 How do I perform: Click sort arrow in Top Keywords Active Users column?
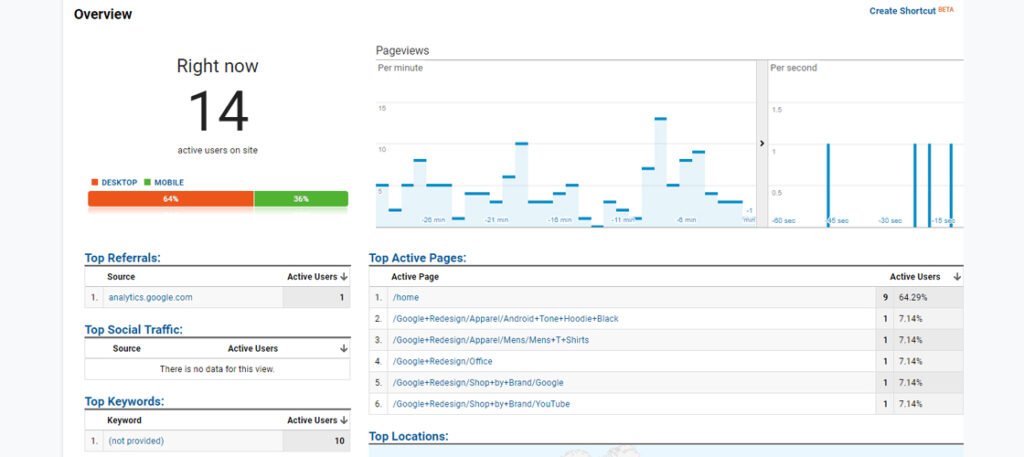(344, 421)
